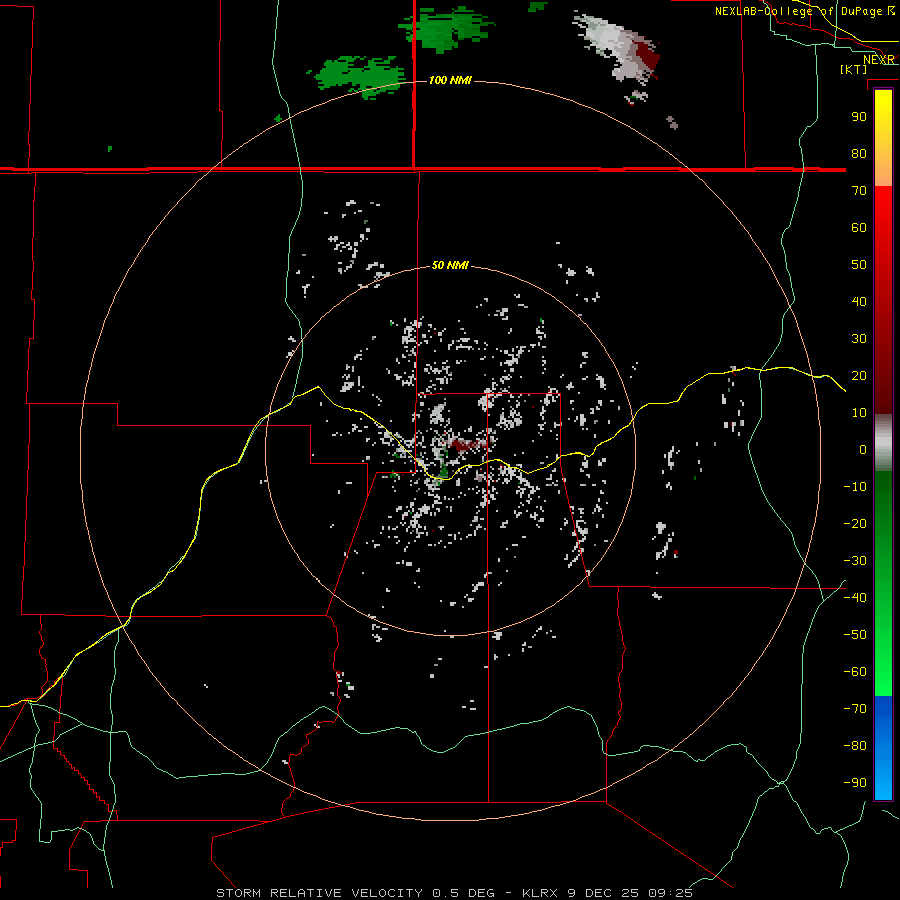Click the 60 value on the color scale

tap(859, 227)
